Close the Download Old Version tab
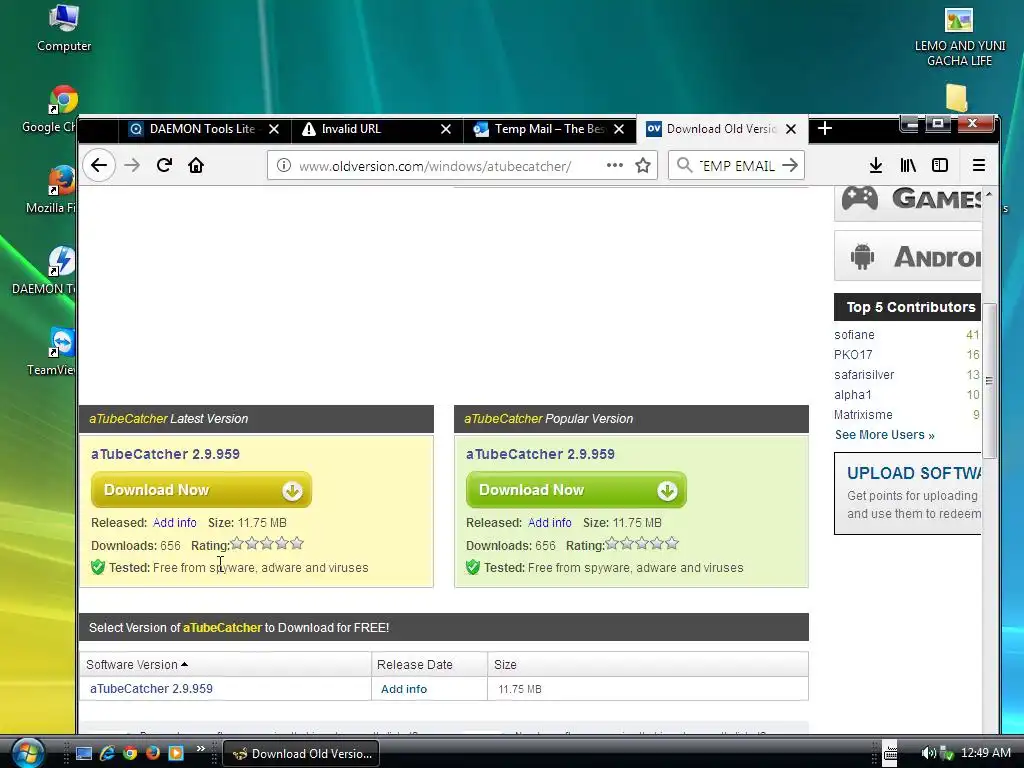Screen dimensions: 1024x768 coord(791,129)
